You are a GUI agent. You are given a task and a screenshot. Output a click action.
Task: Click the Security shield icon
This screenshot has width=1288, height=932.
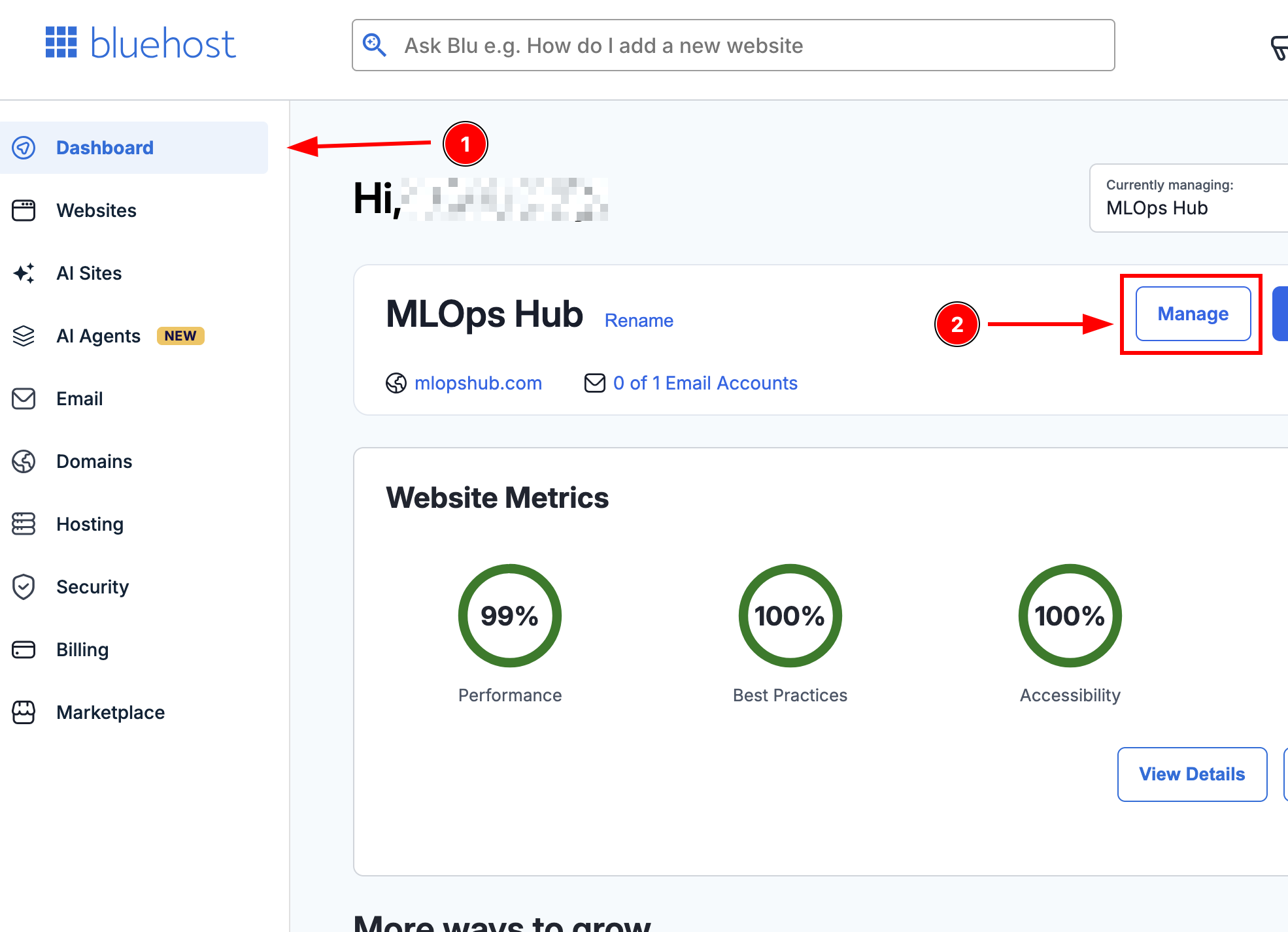(24, 587)
